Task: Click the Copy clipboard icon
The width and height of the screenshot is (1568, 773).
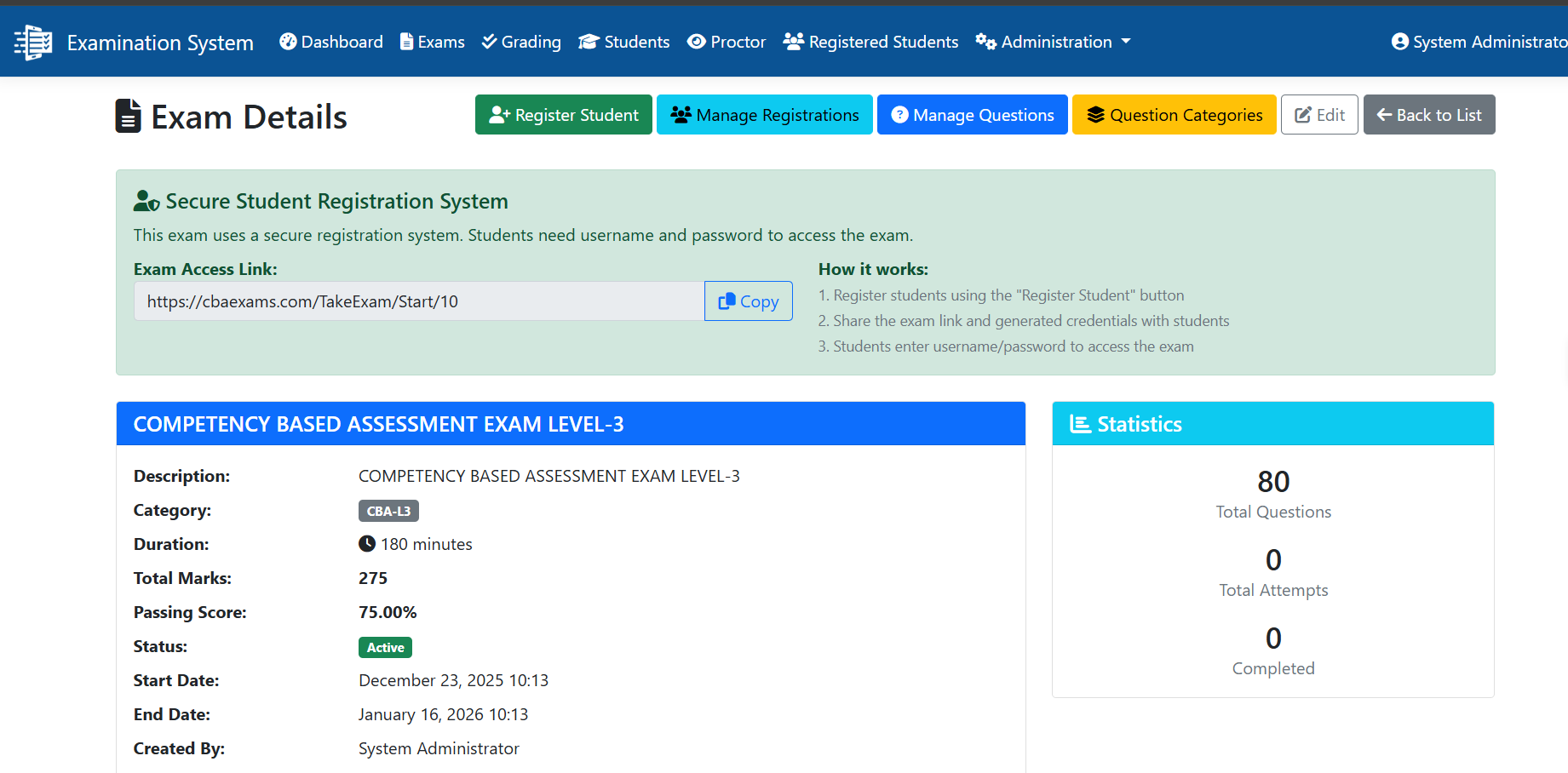Action: pos(727,301)
